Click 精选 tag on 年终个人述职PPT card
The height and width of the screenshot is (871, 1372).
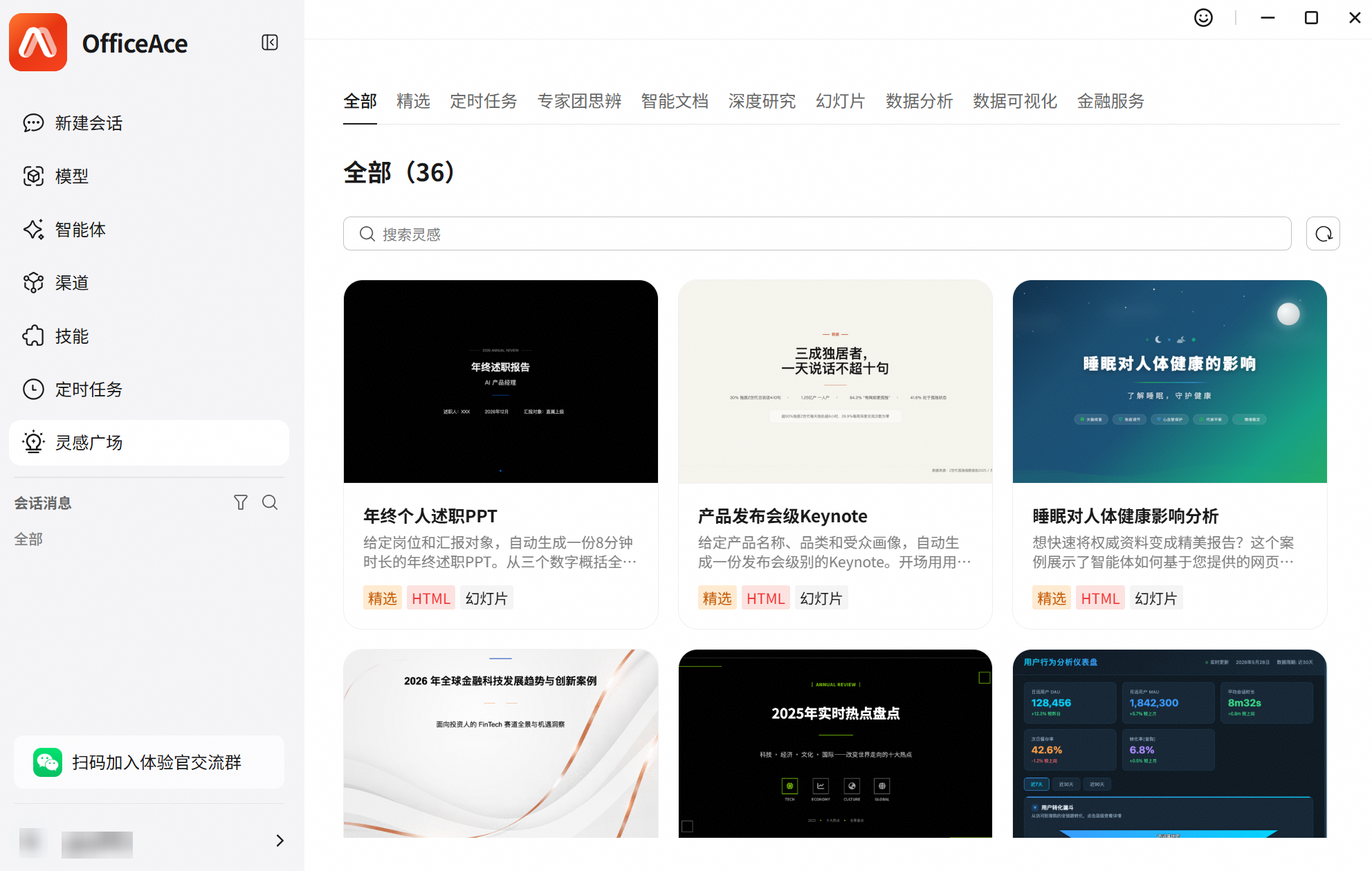382,598
